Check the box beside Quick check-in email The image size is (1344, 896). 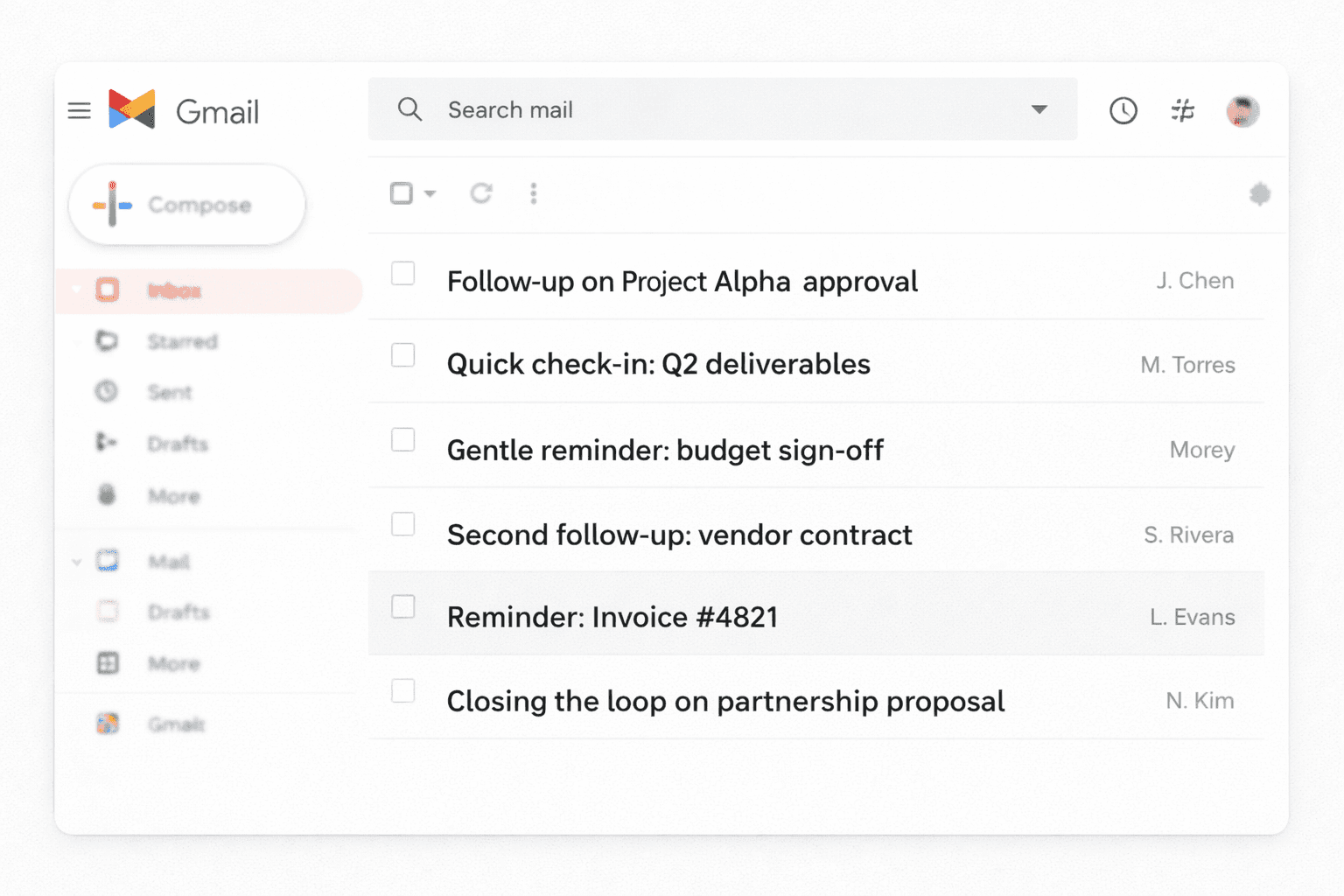pyautogui.click(x=402, y=355)
